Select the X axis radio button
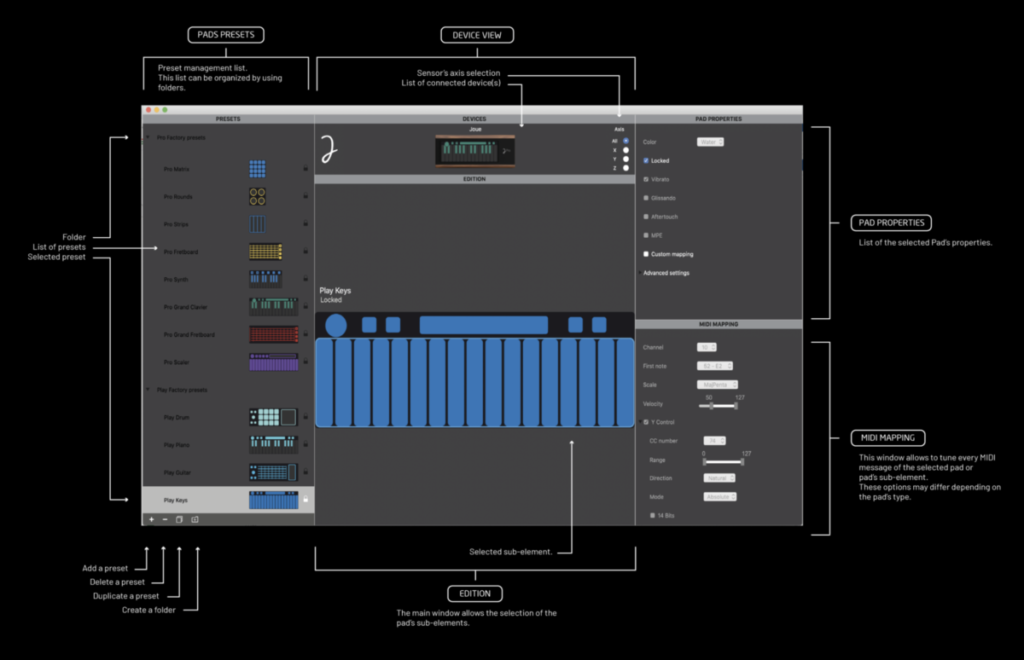 tap(626, 149)
